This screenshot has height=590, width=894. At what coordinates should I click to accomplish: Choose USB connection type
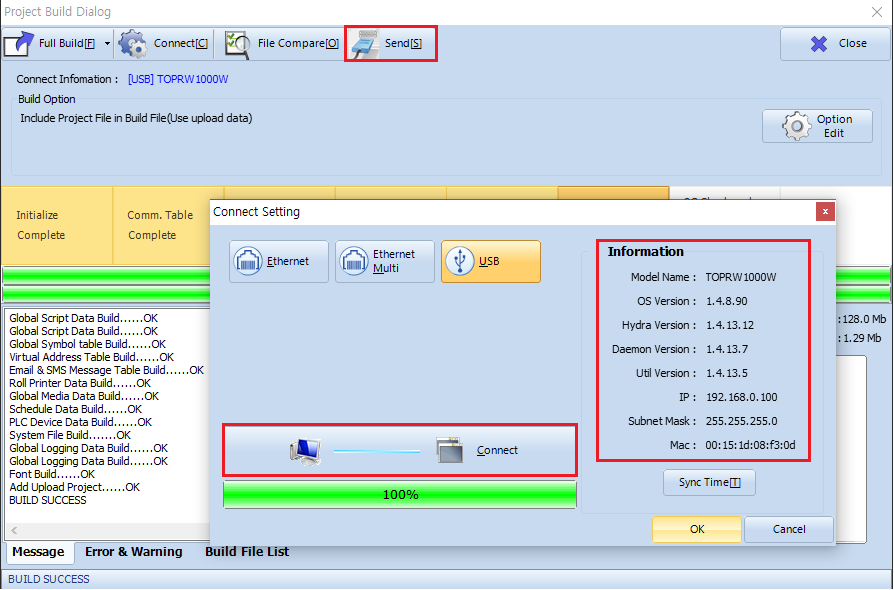pyautogui.click(x=491, y=262)
